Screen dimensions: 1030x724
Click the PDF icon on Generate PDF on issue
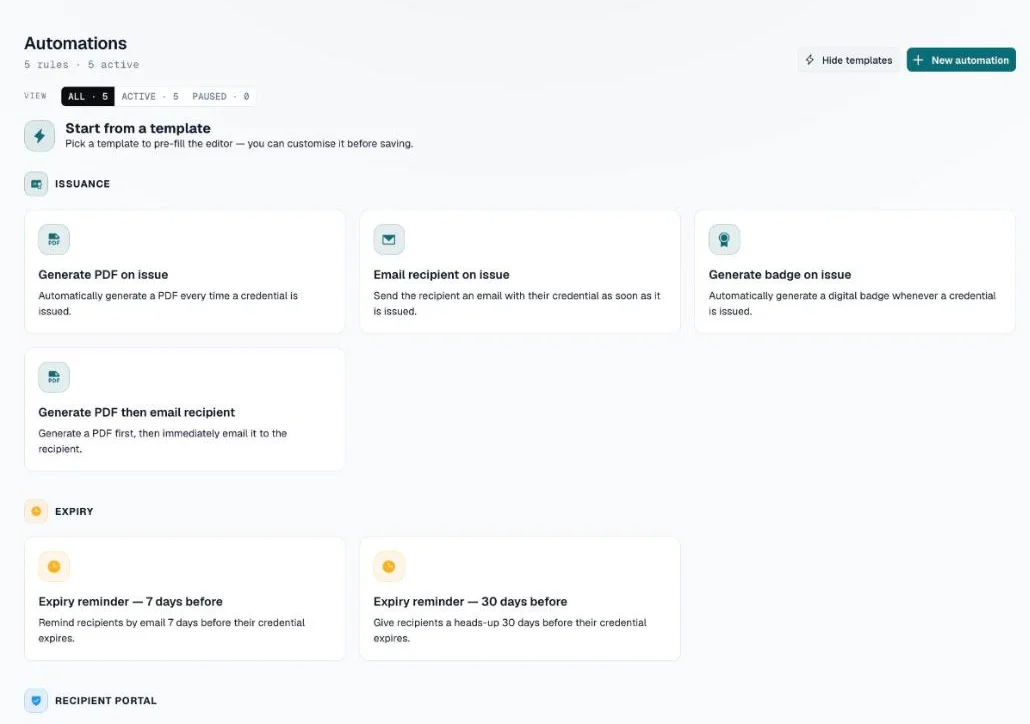[x=54, y=239]
